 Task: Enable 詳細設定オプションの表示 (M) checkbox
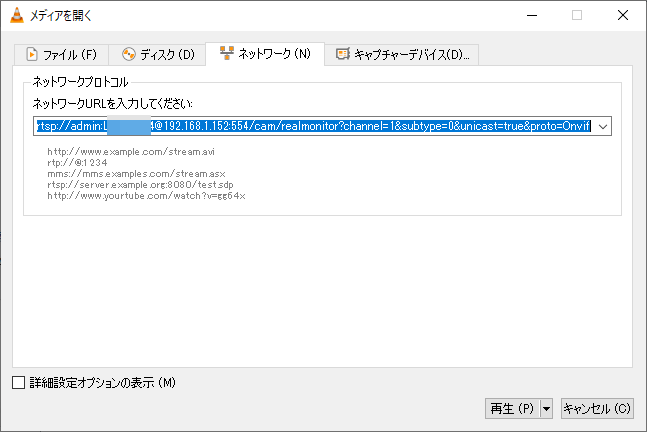pos(19,382)
